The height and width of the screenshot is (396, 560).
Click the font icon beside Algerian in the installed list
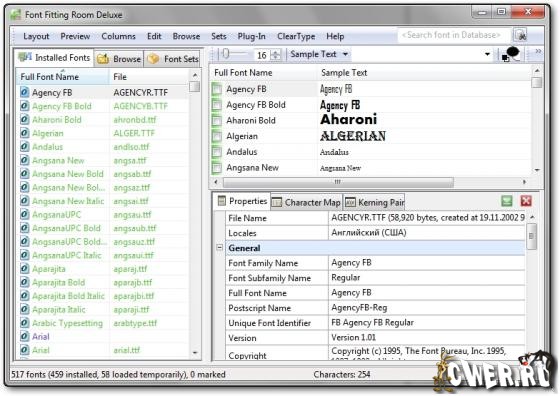[24, 134]
